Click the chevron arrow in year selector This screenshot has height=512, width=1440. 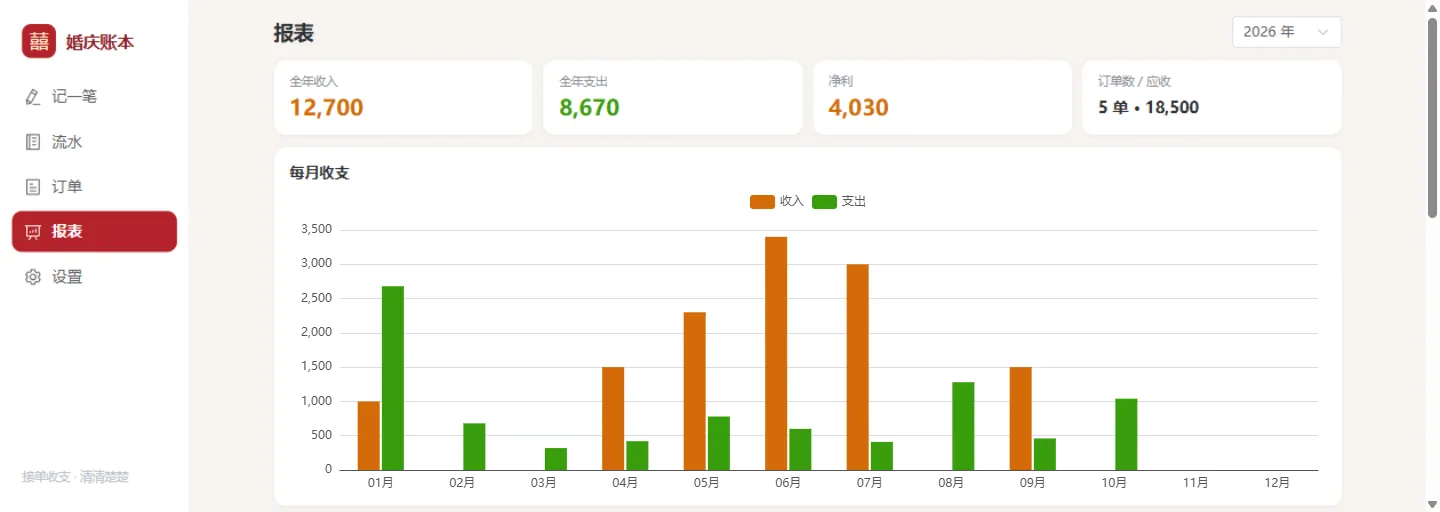(1323, 32)
